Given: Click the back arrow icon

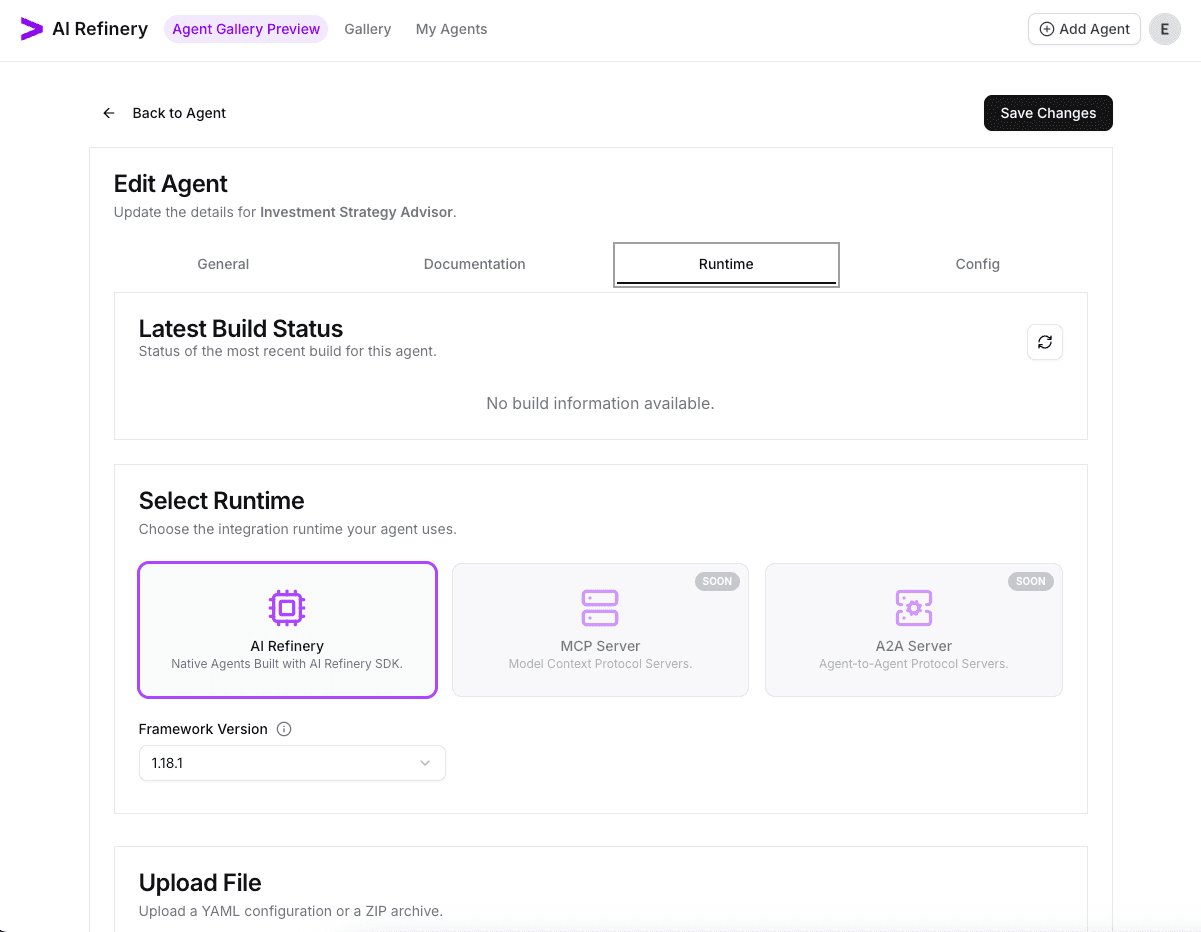Looking at the screenshot, I should [109, 113].
